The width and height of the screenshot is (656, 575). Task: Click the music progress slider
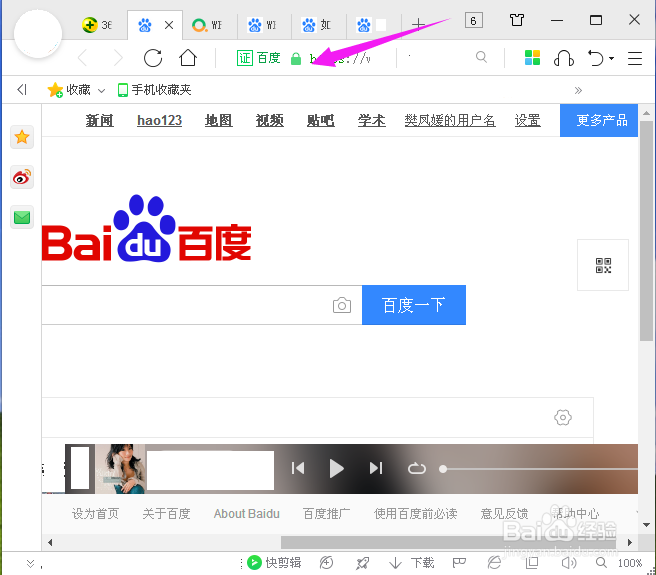click(x=538, y=469)
